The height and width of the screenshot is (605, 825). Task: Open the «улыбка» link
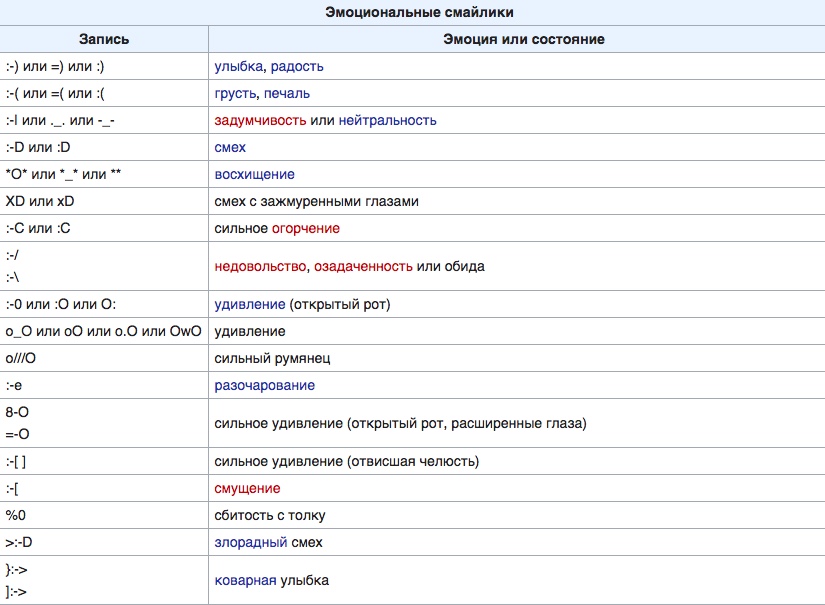tap(239, 67)
